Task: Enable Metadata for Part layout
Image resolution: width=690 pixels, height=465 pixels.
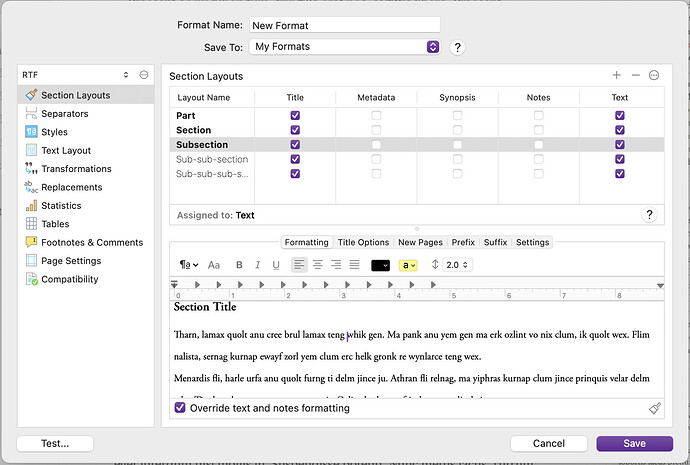Action: (376, 115)
